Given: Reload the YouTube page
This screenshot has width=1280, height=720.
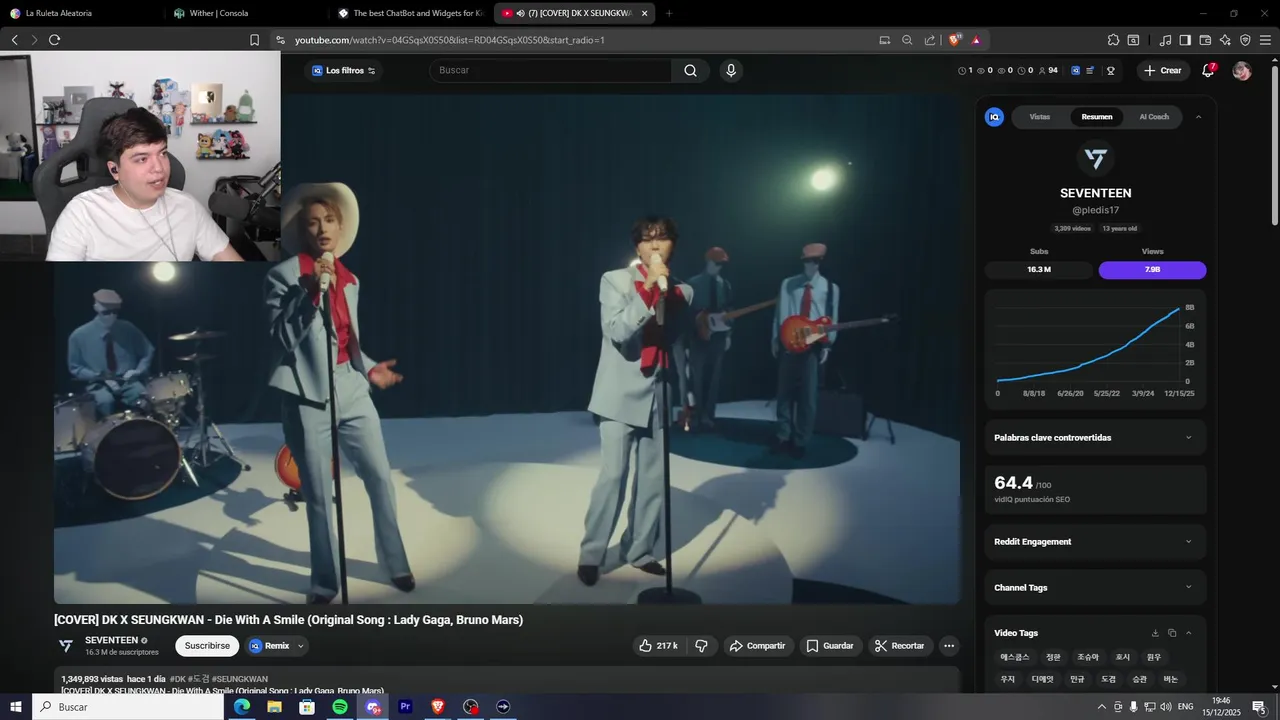Looking at the screenshot, I should click(x=54, y=40).
